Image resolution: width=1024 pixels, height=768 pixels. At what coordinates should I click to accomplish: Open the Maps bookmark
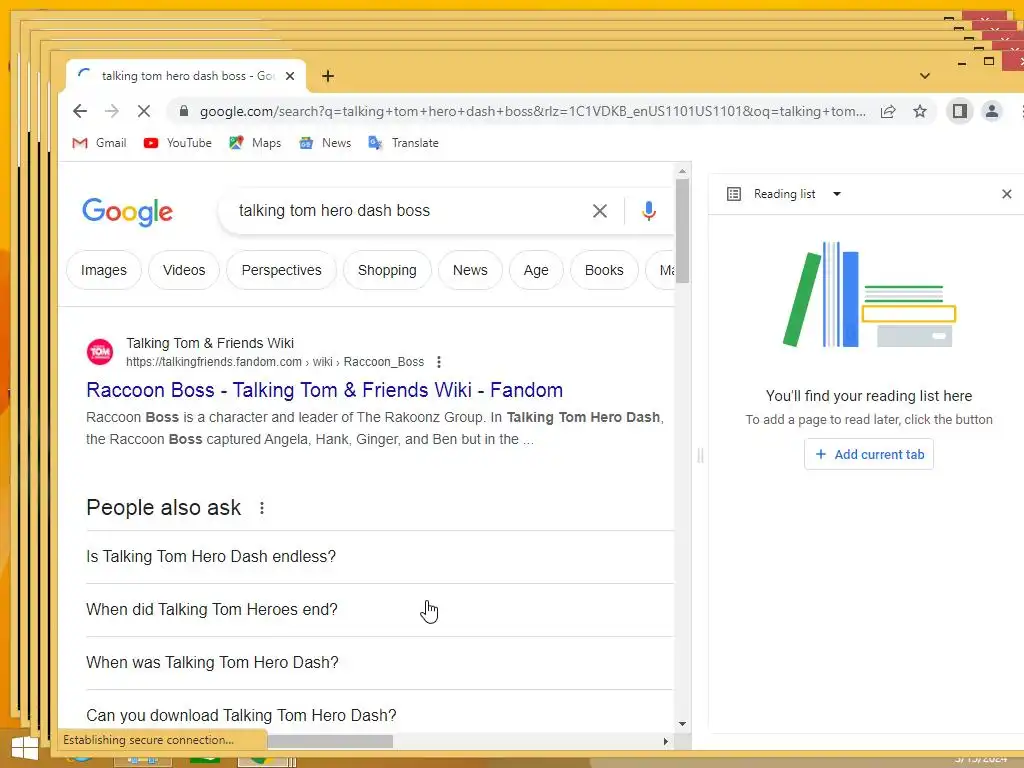pyautogui.click(x=255, y=143)
